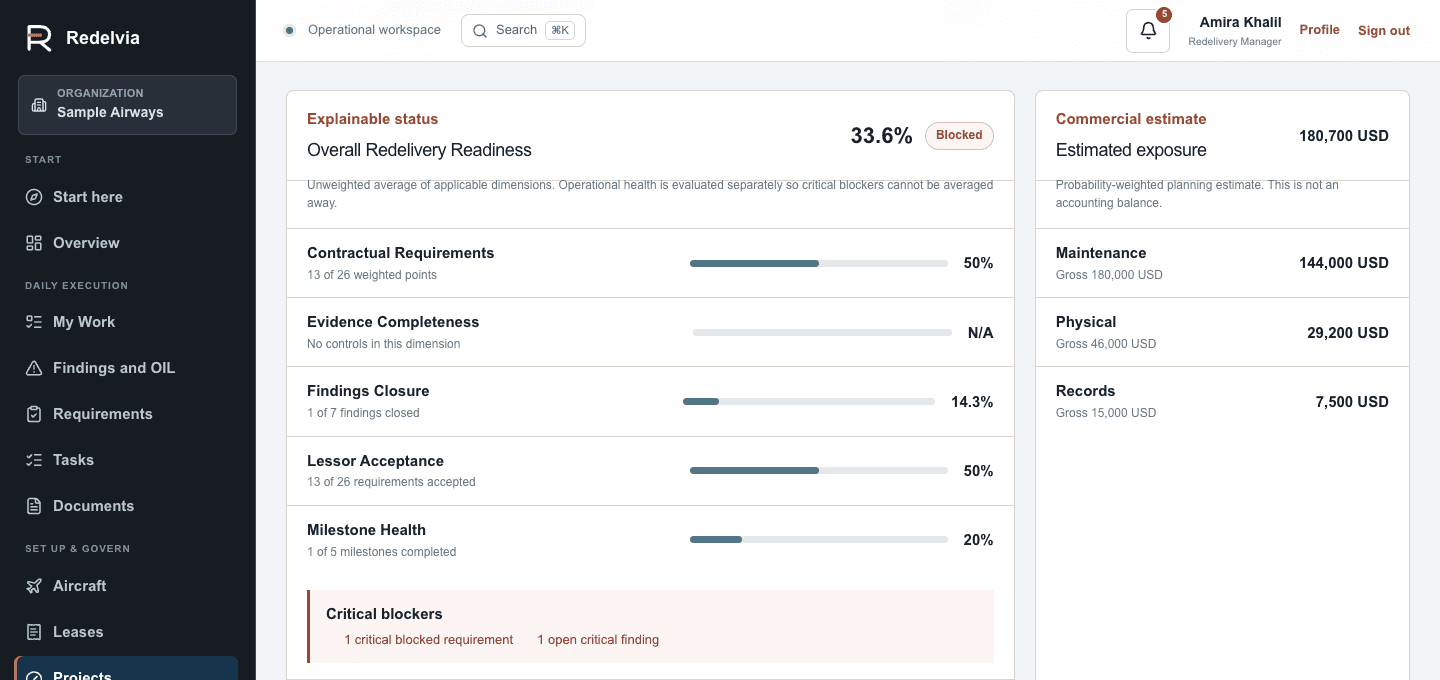The width and height of the screenshot is (1440, 680).
Task: Open Documents section
Action: click(127, 506)
